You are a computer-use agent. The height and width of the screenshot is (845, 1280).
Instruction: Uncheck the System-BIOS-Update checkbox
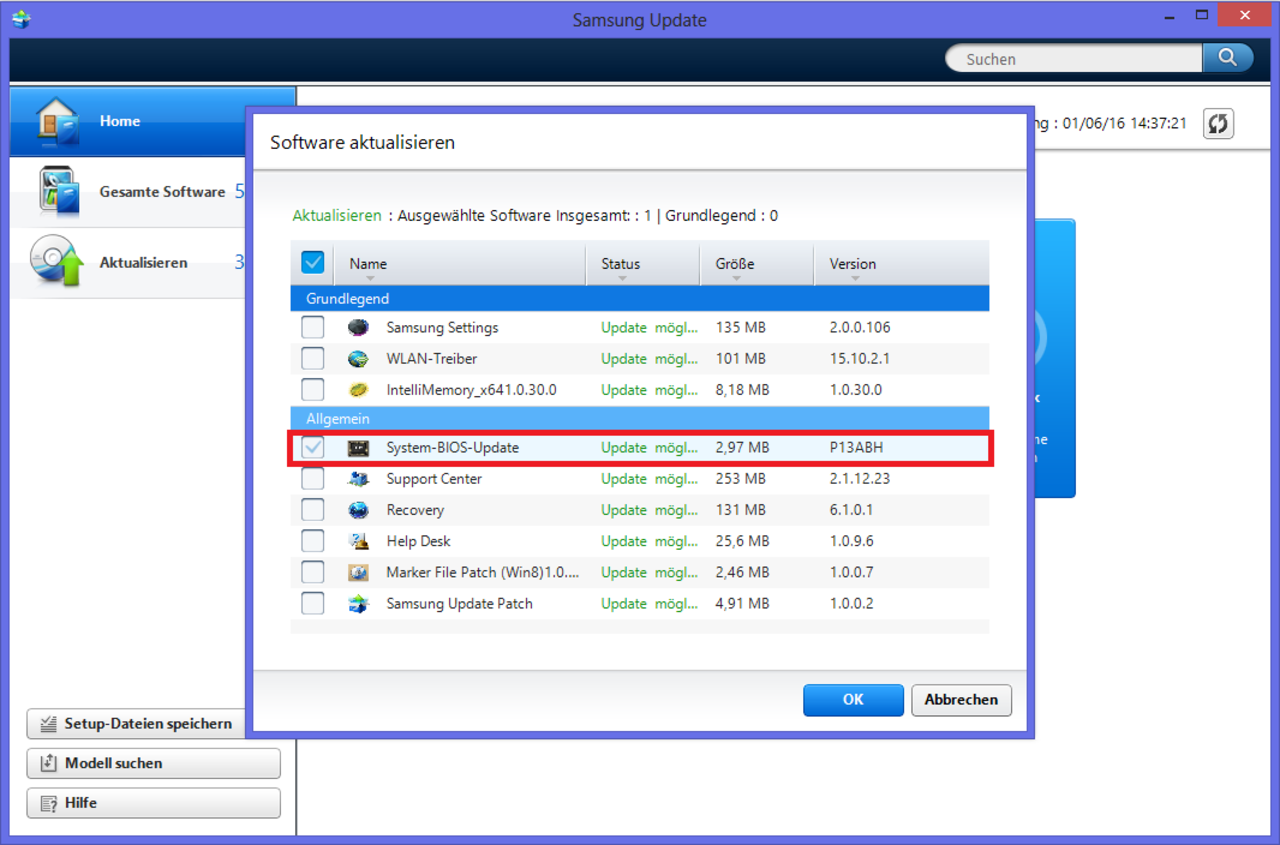point(313,448)
